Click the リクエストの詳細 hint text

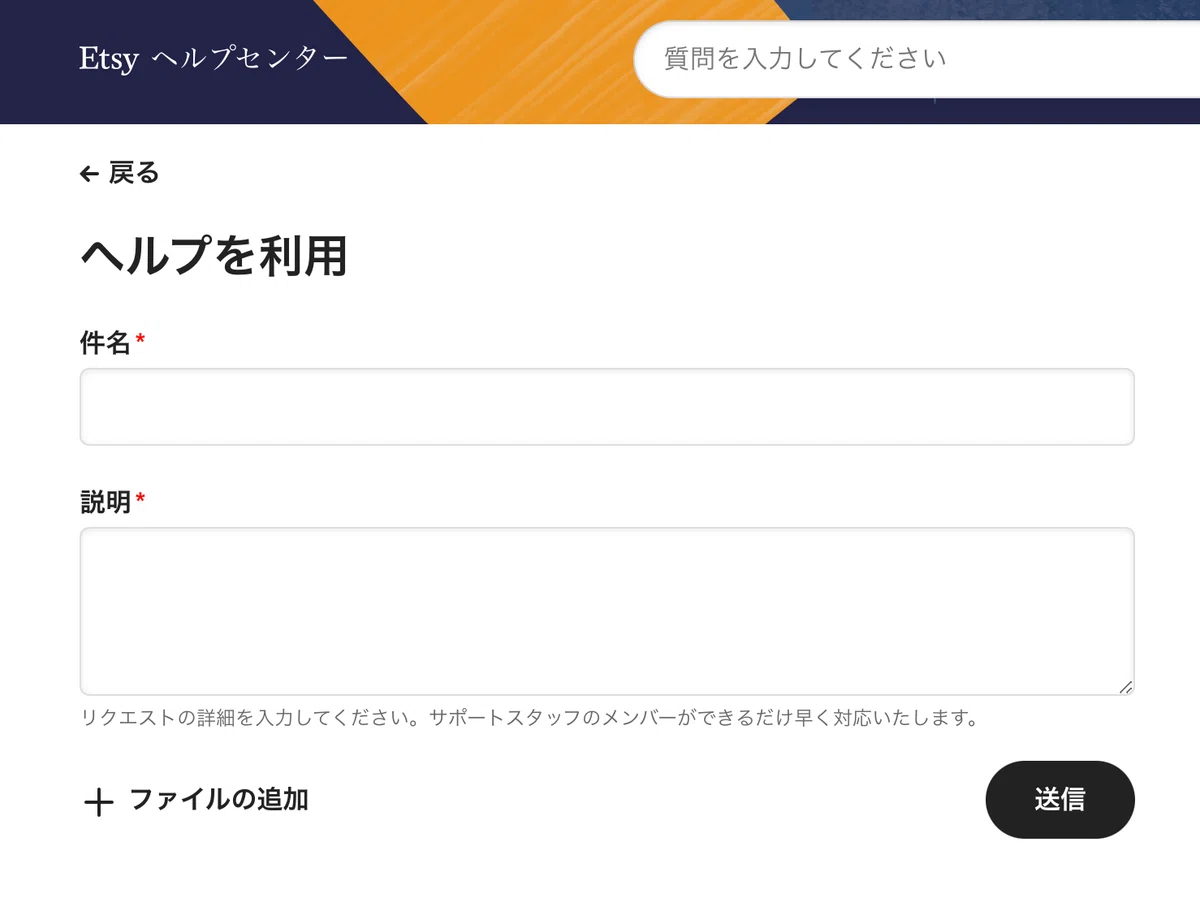pos(528,718)
